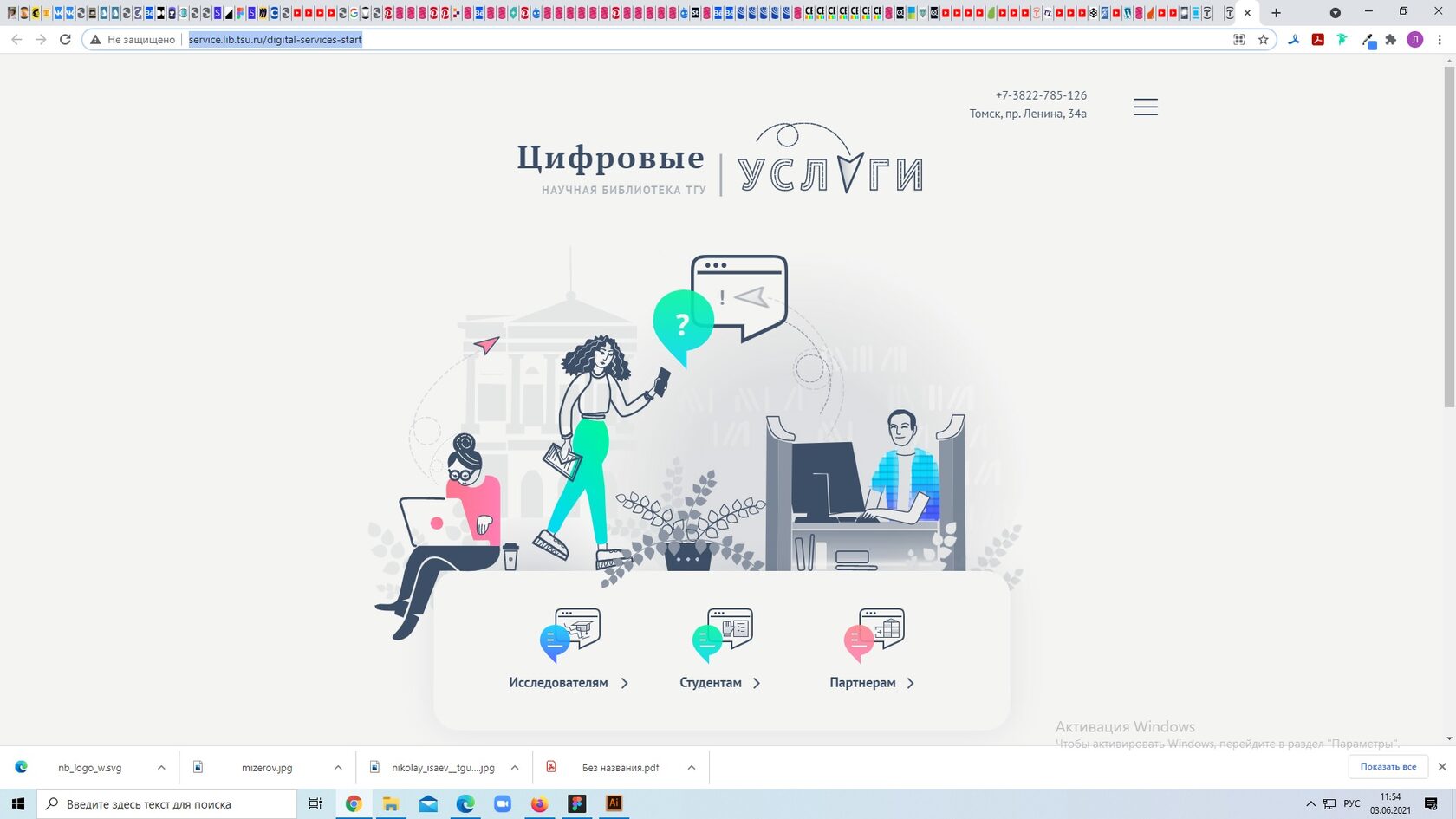1456x819 pixels.
Task: Click the chevron next to Партнерам
Action: pos(910,683)
